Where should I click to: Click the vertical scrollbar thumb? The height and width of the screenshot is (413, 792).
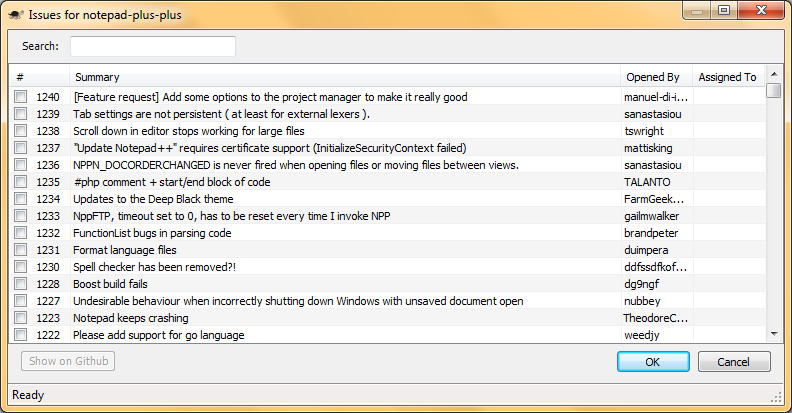pos(774,90)
